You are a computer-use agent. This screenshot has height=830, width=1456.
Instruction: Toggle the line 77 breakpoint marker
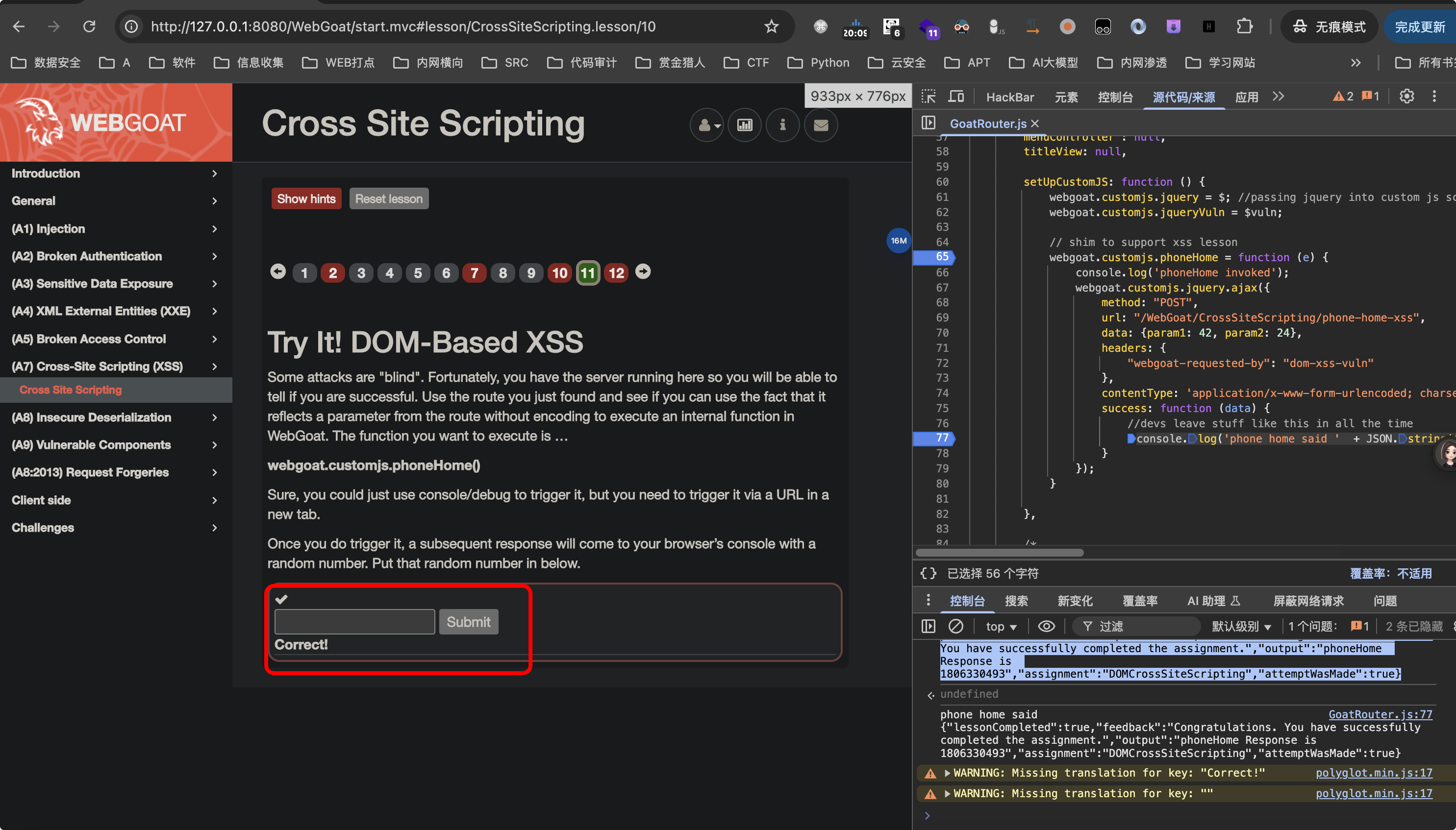[x=934, y=438]
